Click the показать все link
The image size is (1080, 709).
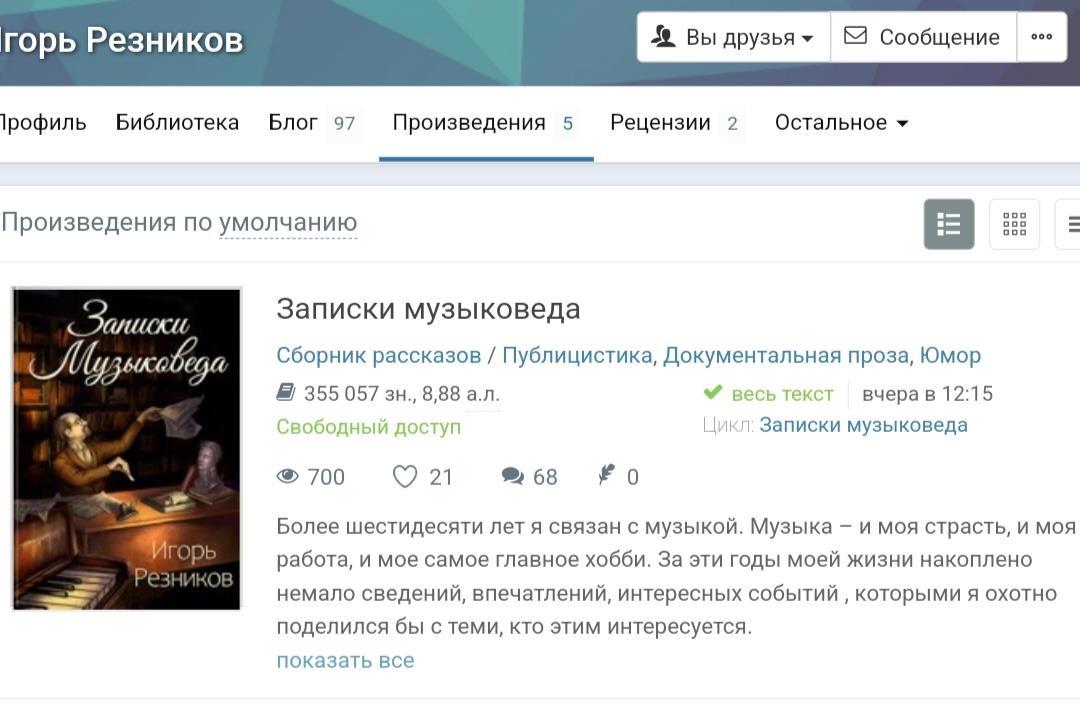(x=345, y=660)
